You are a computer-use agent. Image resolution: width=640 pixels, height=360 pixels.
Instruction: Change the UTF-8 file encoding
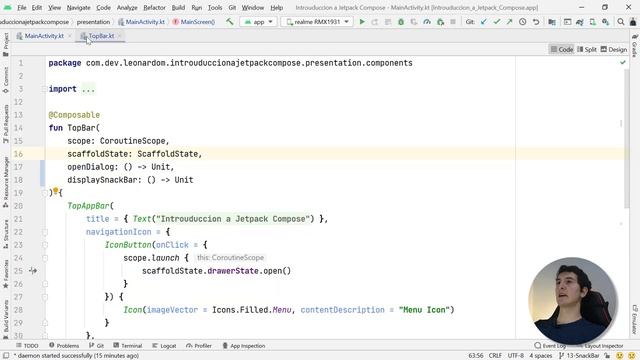coord(516,356)
